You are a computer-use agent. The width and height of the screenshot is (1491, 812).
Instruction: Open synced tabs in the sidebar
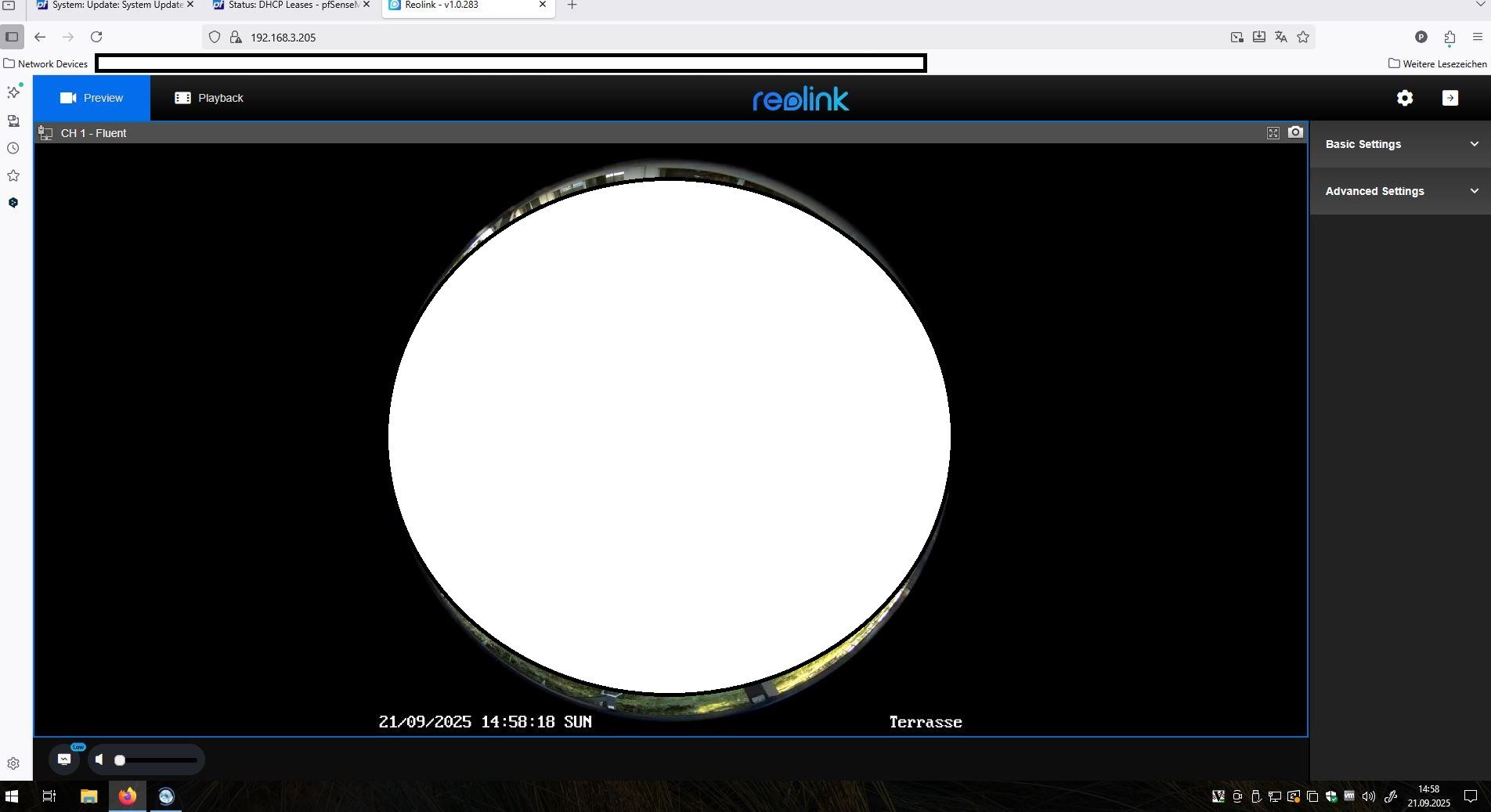(13, 121)
